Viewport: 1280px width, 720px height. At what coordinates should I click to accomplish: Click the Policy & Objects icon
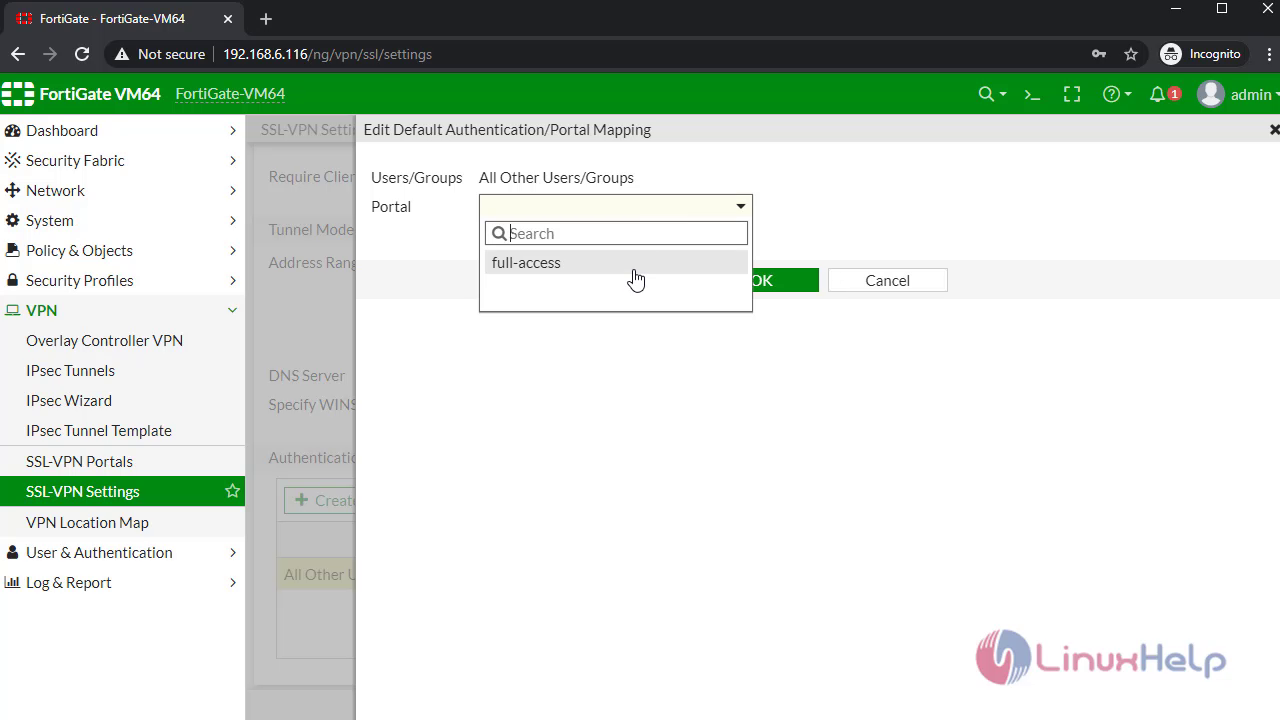click(x=13, y=250)
